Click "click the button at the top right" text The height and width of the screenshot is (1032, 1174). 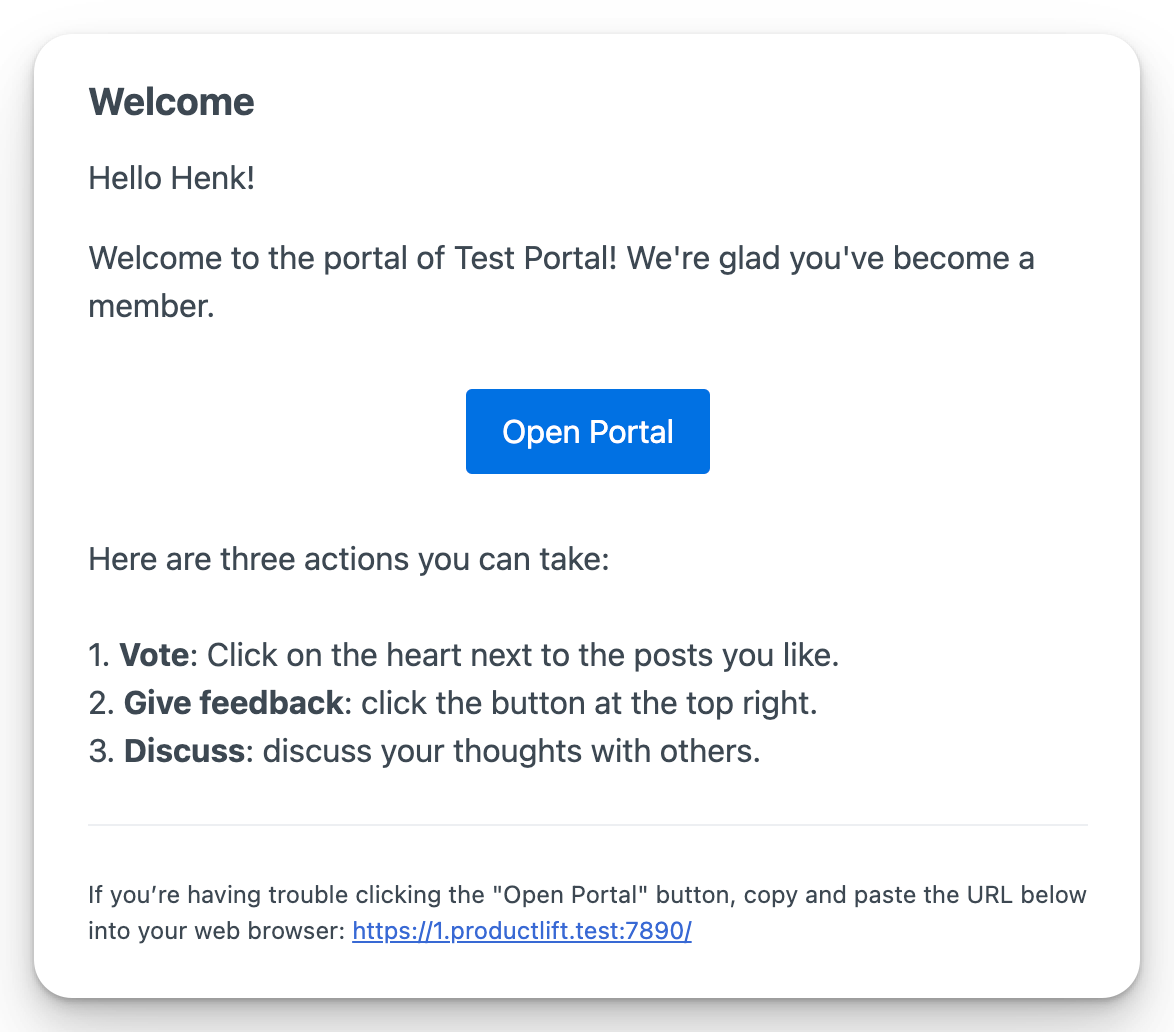click(x=589, y=703)
